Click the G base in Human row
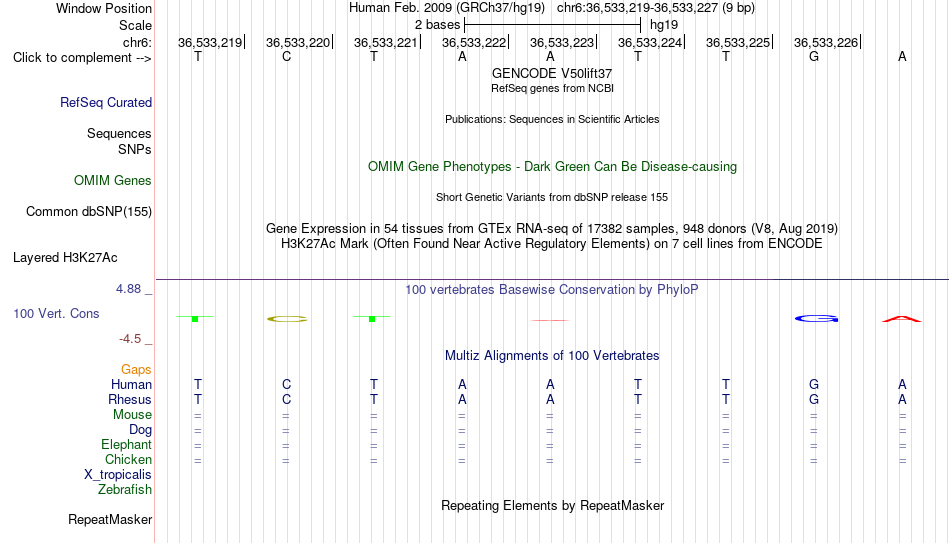The height and width of the screenshot is (543, 950). 814,384
